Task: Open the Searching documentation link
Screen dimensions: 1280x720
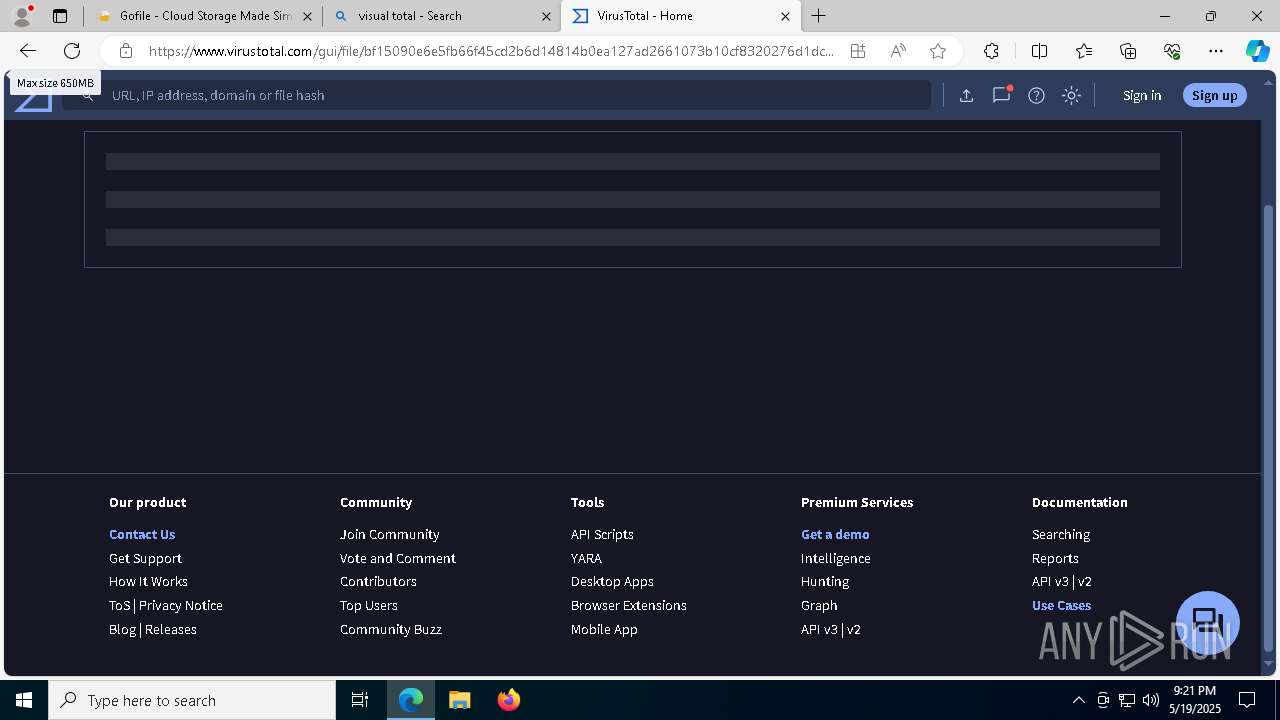Action: [1061, 534]
